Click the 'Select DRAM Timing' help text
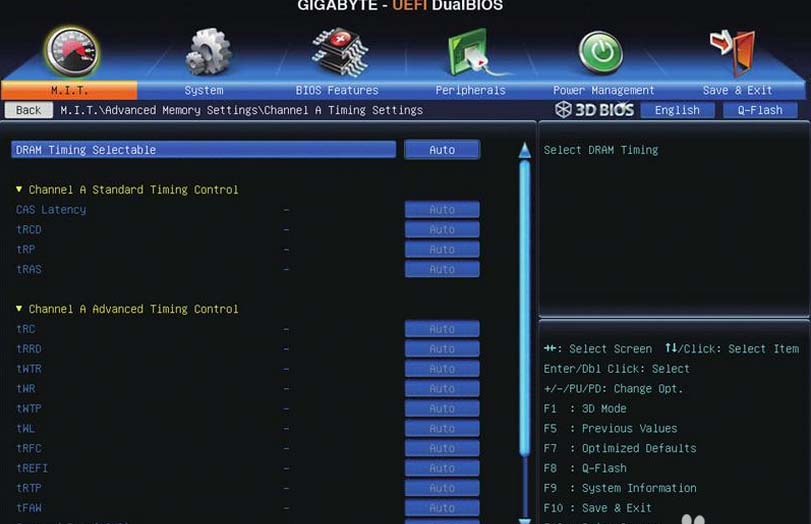The height and width of the screenshot is (524, 811). [x=600, y=150]
